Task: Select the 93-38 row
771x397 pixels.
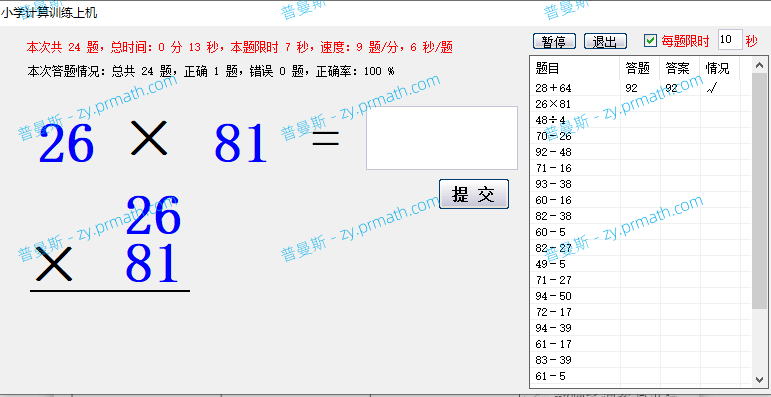Action: (641, 184)
